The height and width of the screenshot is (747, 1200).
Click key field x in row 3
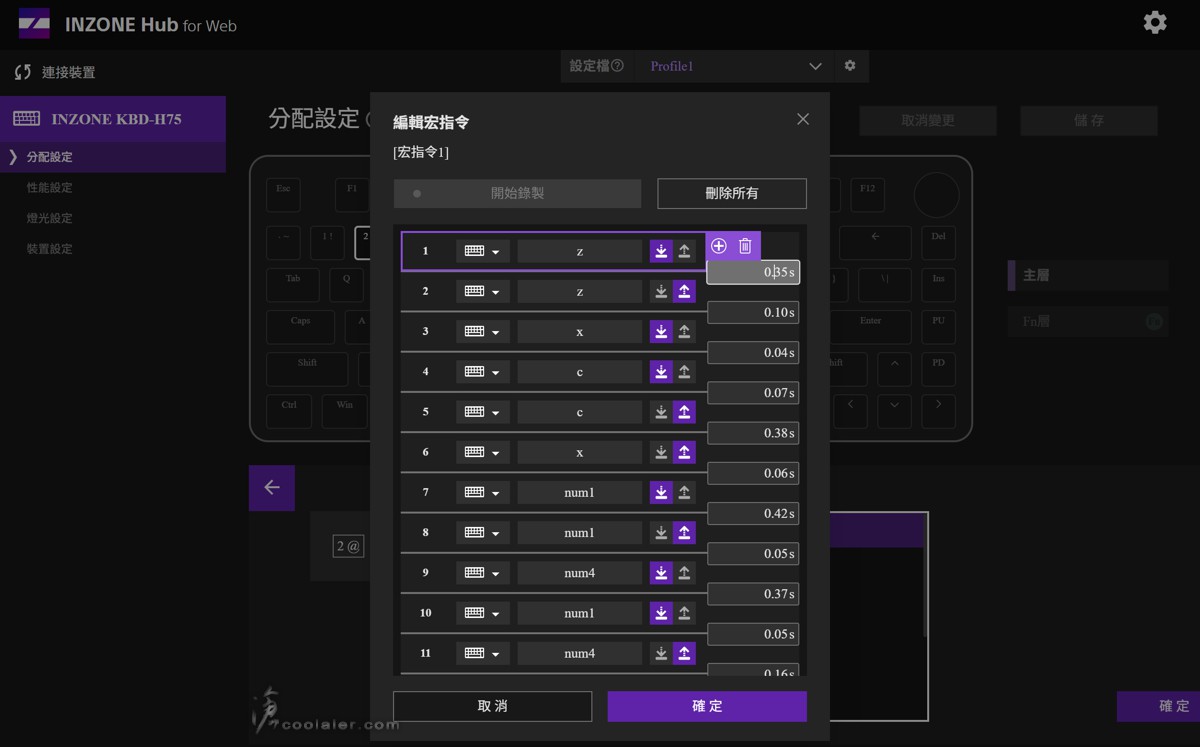click(580, 331)
